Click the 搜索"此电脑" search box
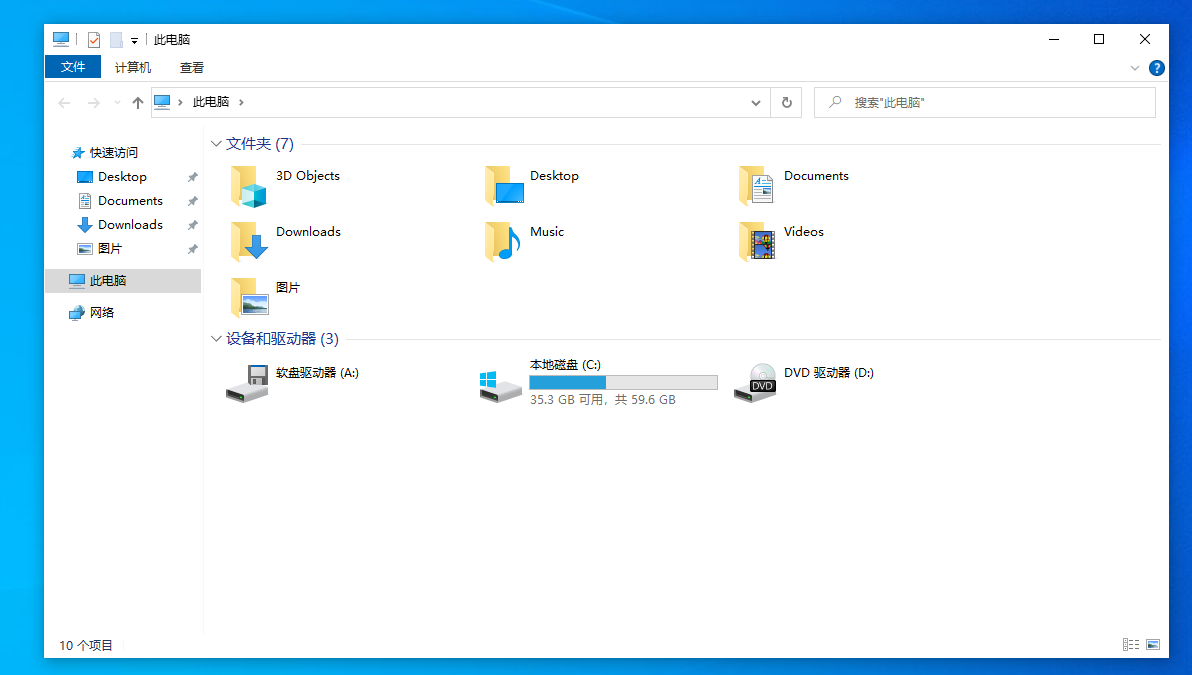The height and width of the screenshot is (675, 1192). (984, 103)
